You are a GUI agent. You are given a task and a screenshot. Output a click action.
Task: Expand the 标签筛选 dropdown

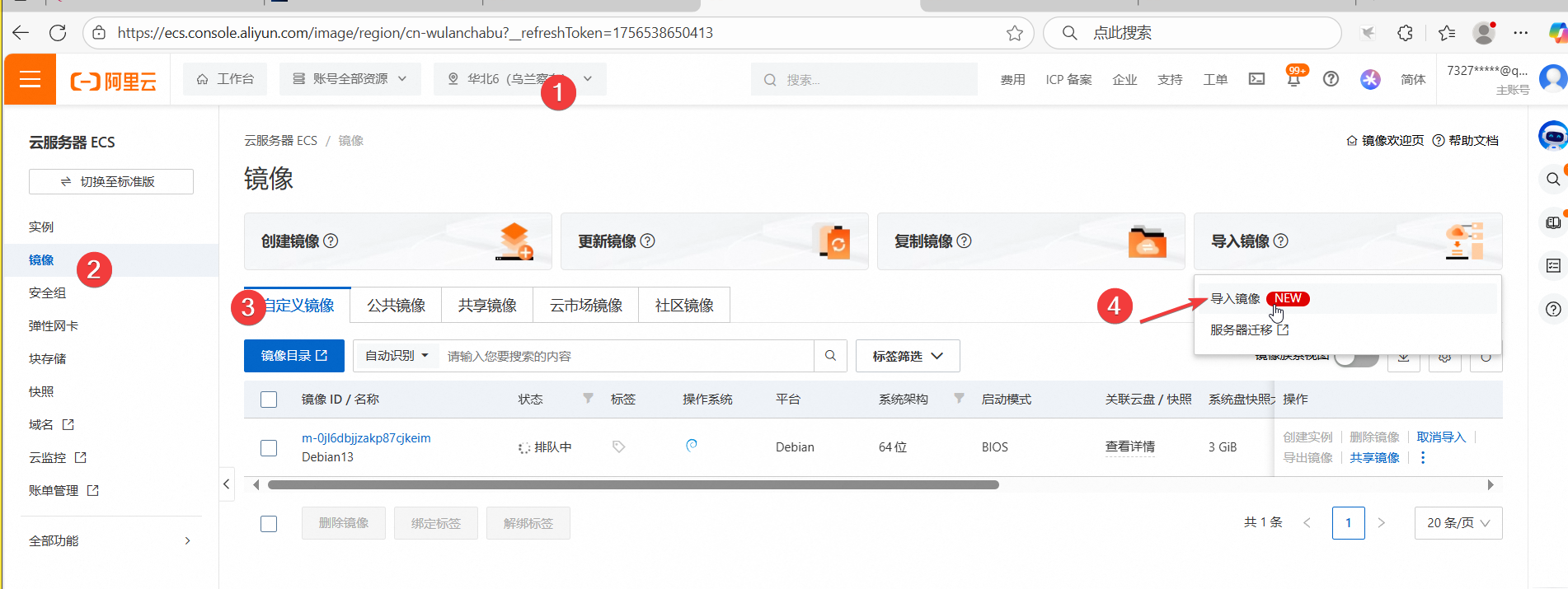coord(908,356)
